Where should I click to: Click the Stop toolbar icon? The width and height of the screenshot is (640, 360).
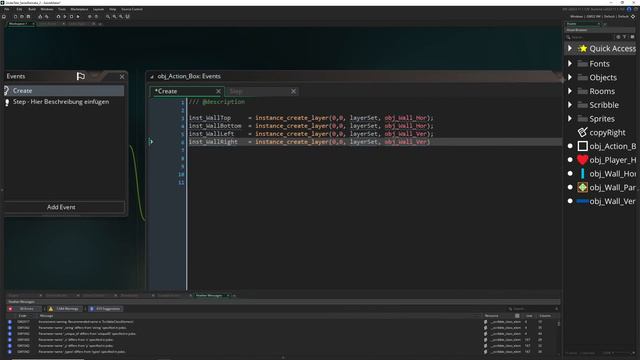[71, 16]
